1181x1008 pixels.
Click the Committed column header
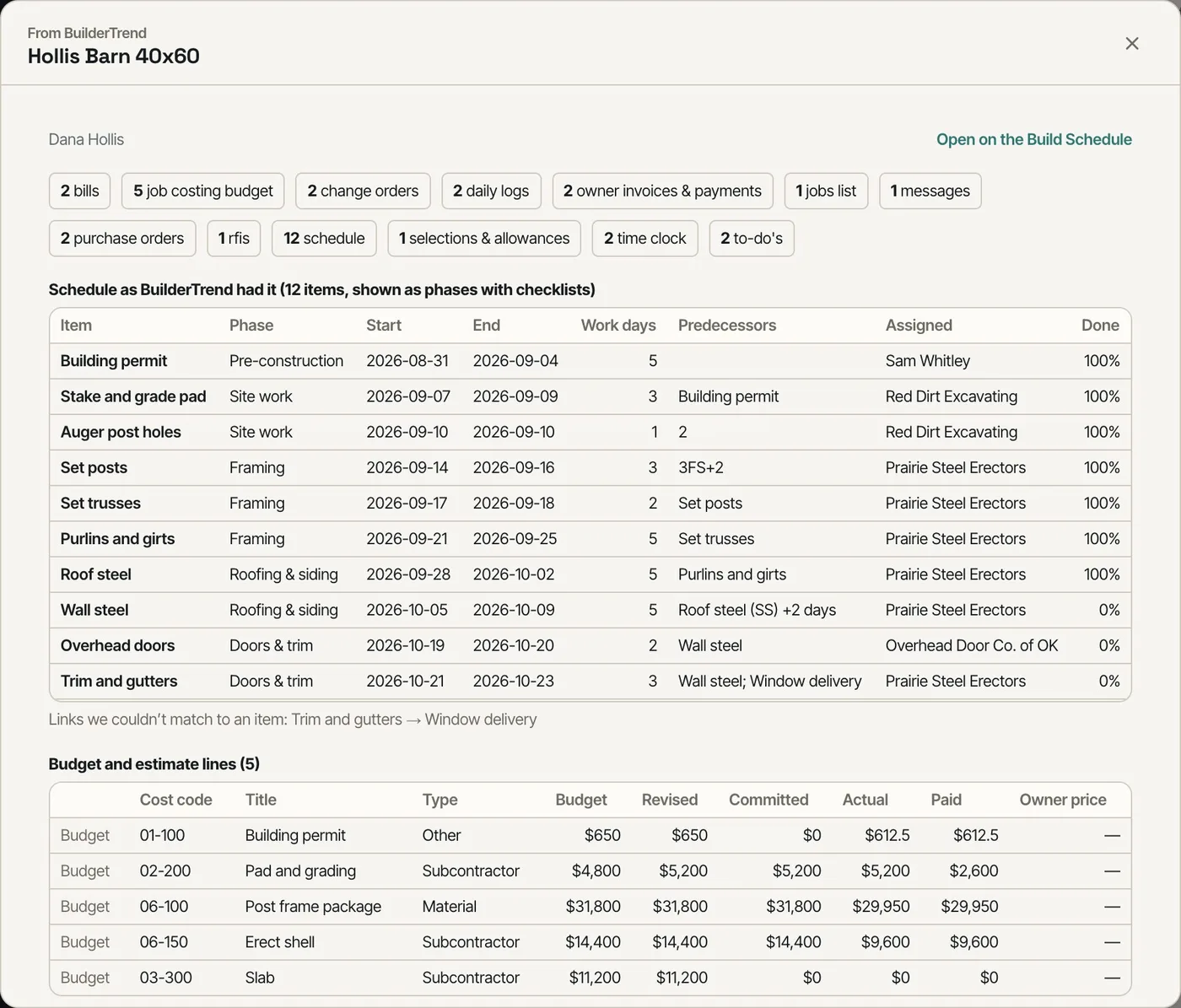pos(768,800)
